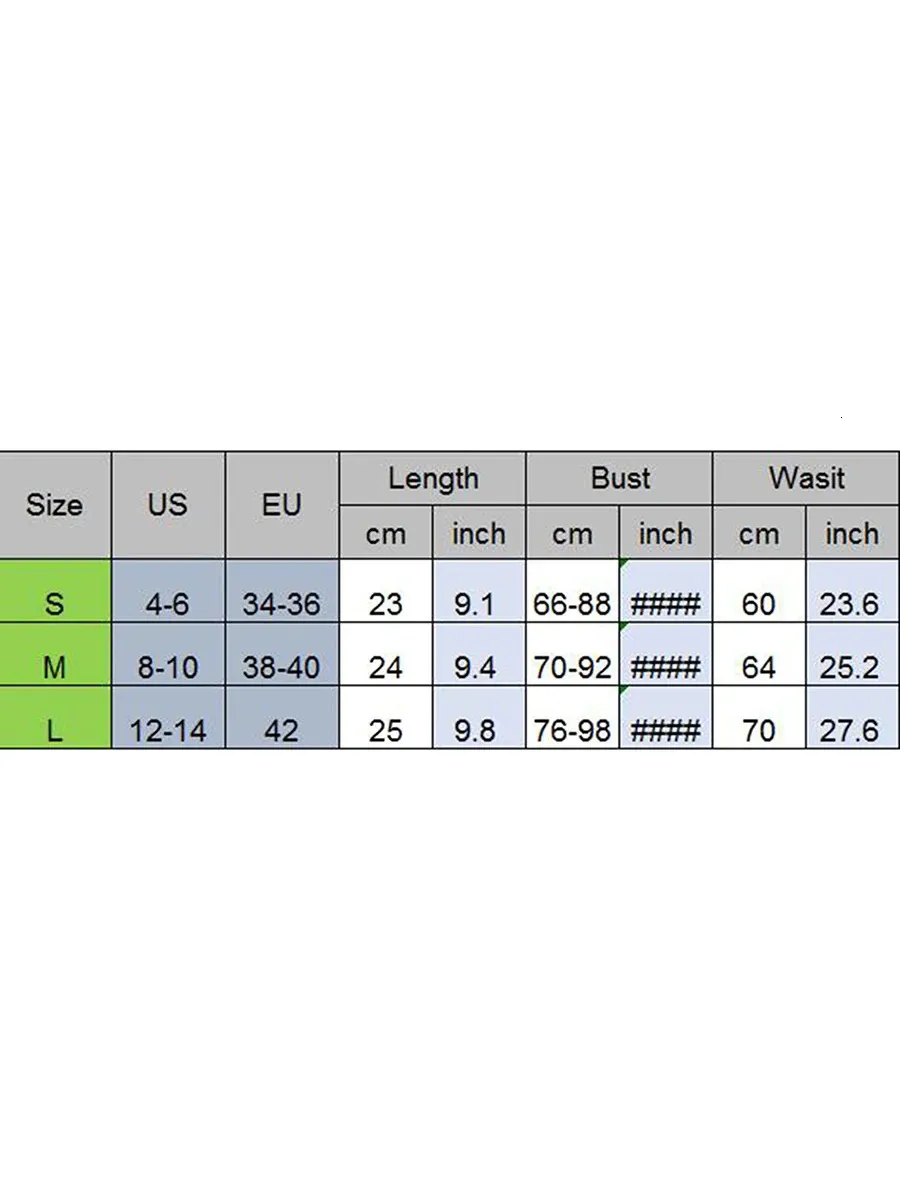Click the 23.6 waist inch cell
Screen dimensions: 900x1200
pos(850,604)
